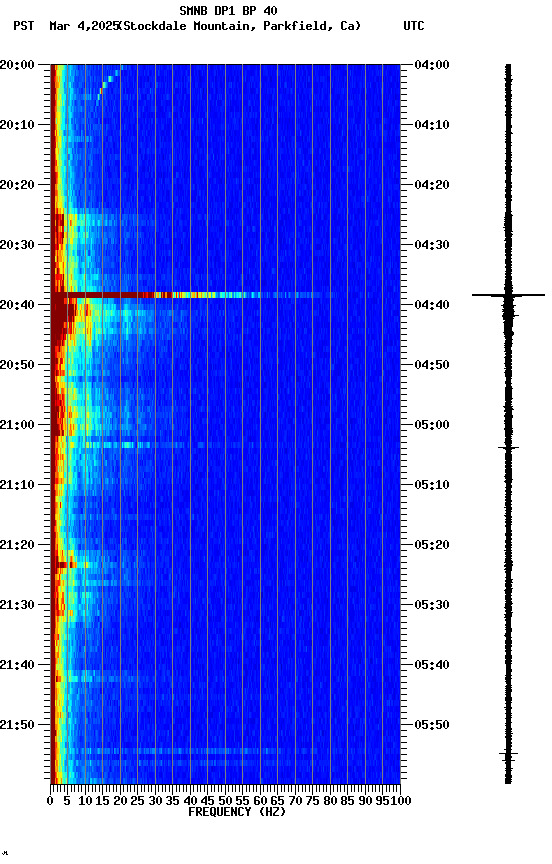The image size is (552, 864).
Task: Click the '05:50' UTC time label
Action: [432, 725]
